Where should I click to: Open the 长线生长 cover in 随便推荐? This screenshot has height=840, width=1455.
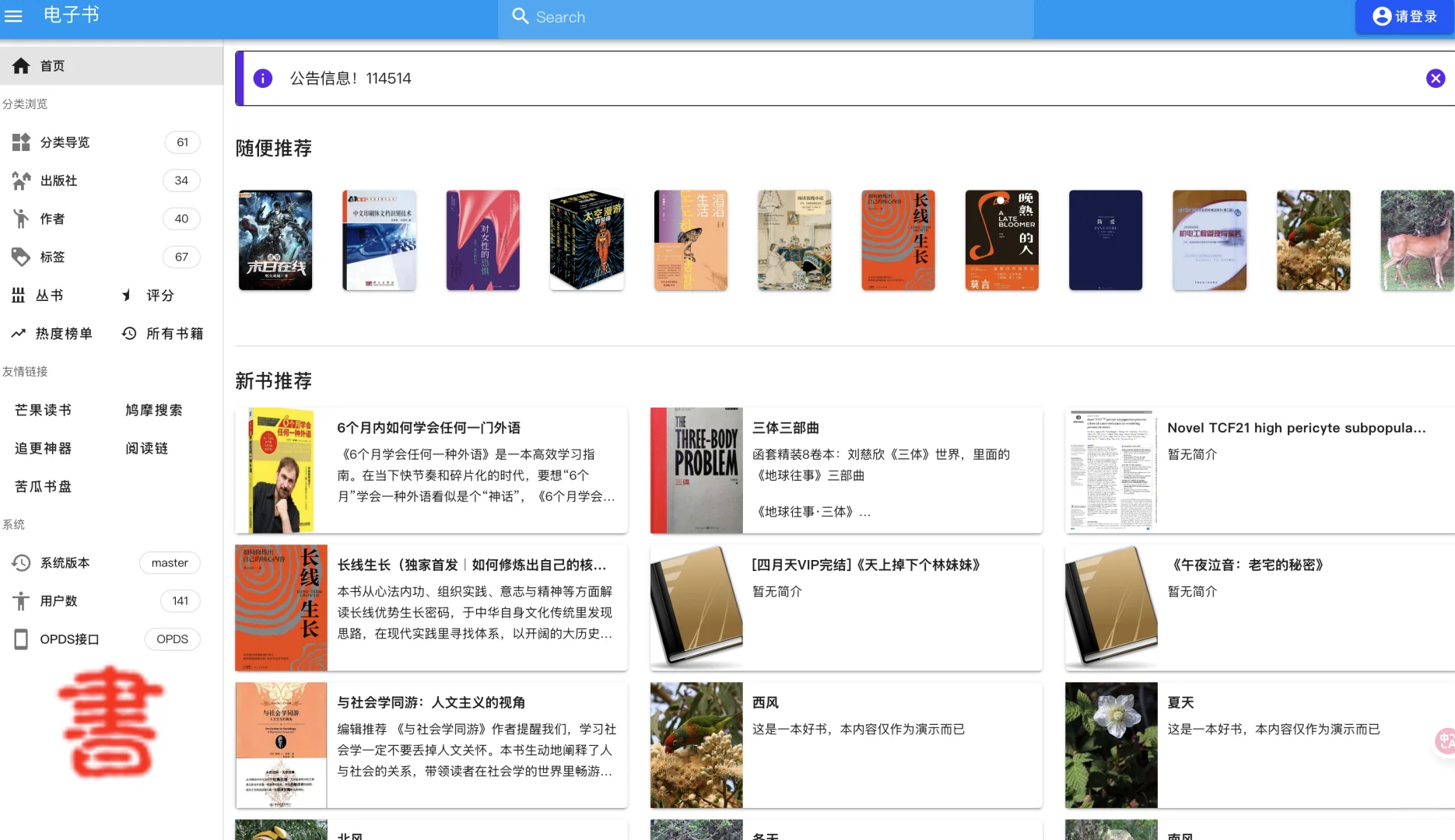[x=898, y=240]
